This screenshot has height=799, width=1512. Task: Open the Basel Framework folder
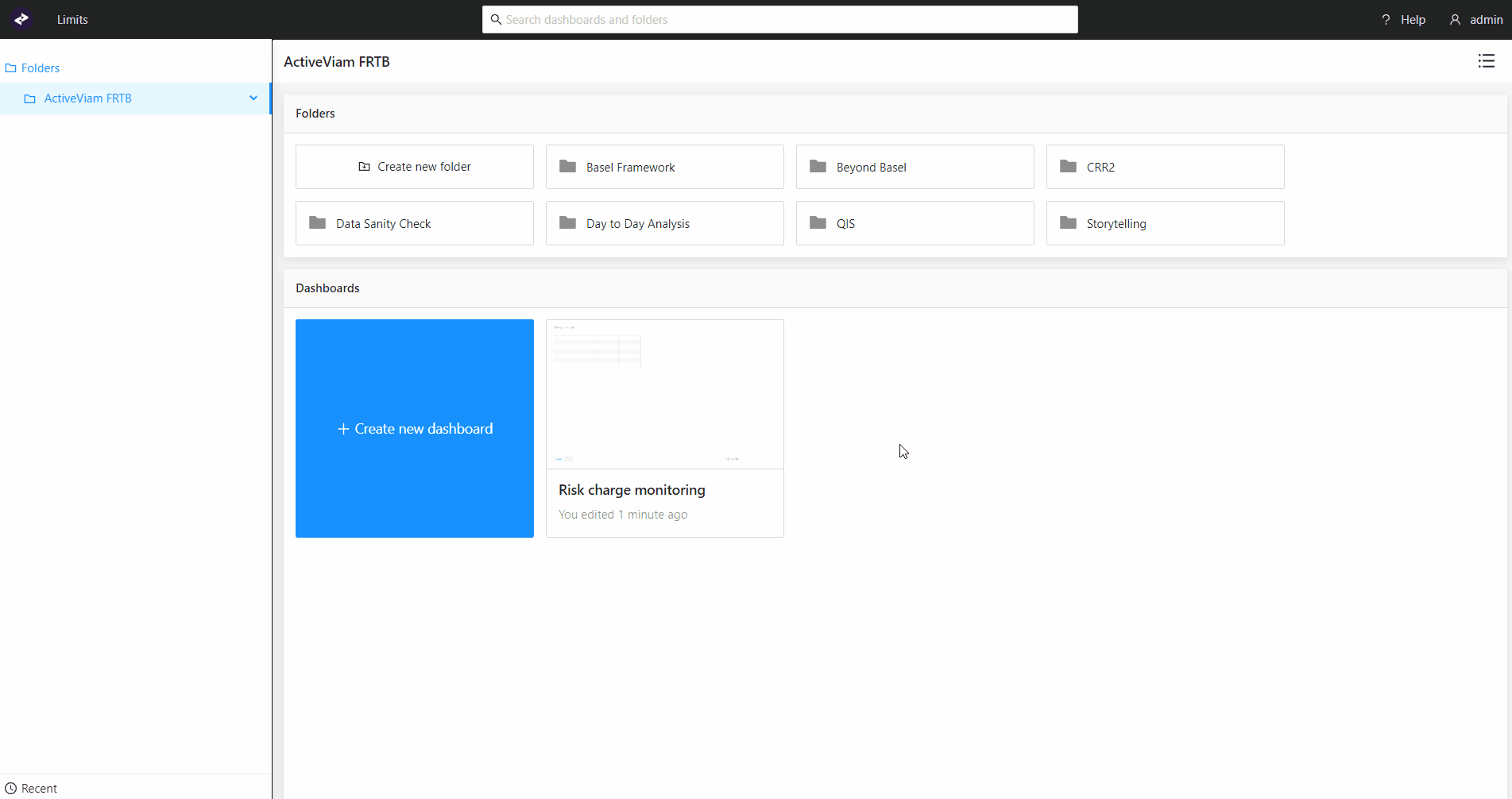[665, 167]
